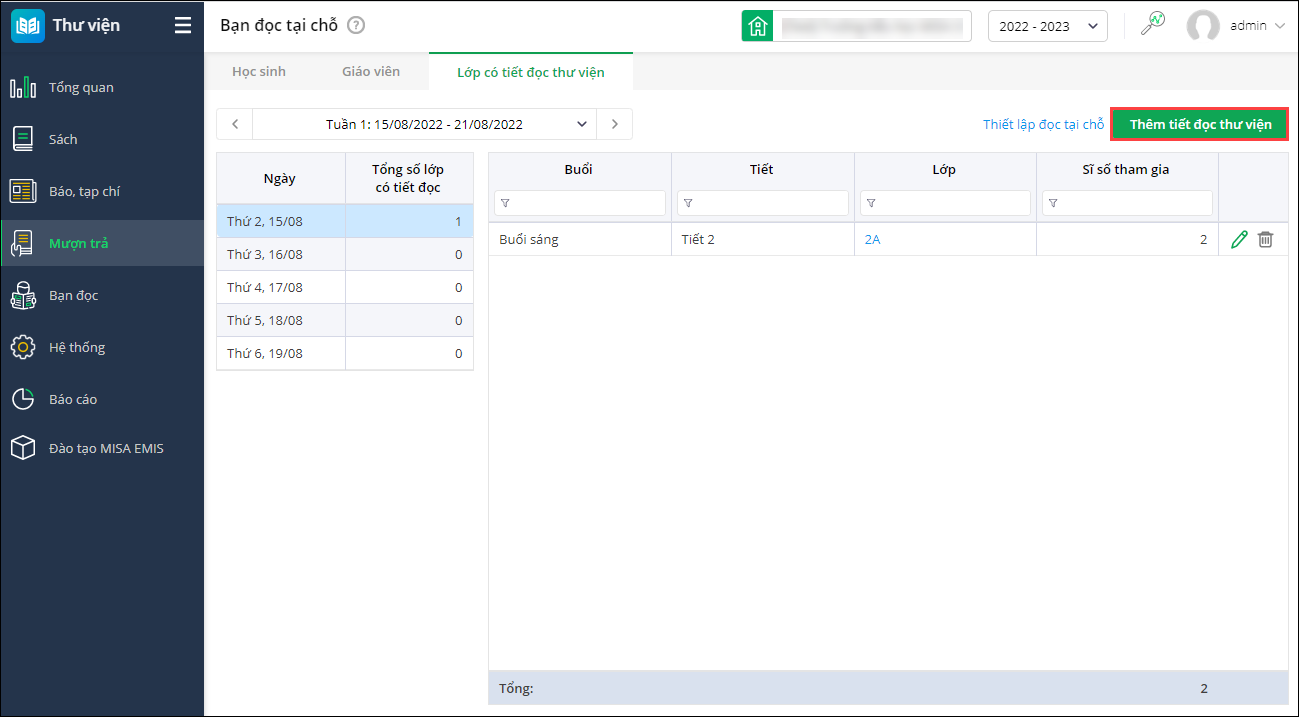Click the Bạn đọc tại chỗ page title
The height and width of the screenshot is (717, 1299).
click(279, 26)
